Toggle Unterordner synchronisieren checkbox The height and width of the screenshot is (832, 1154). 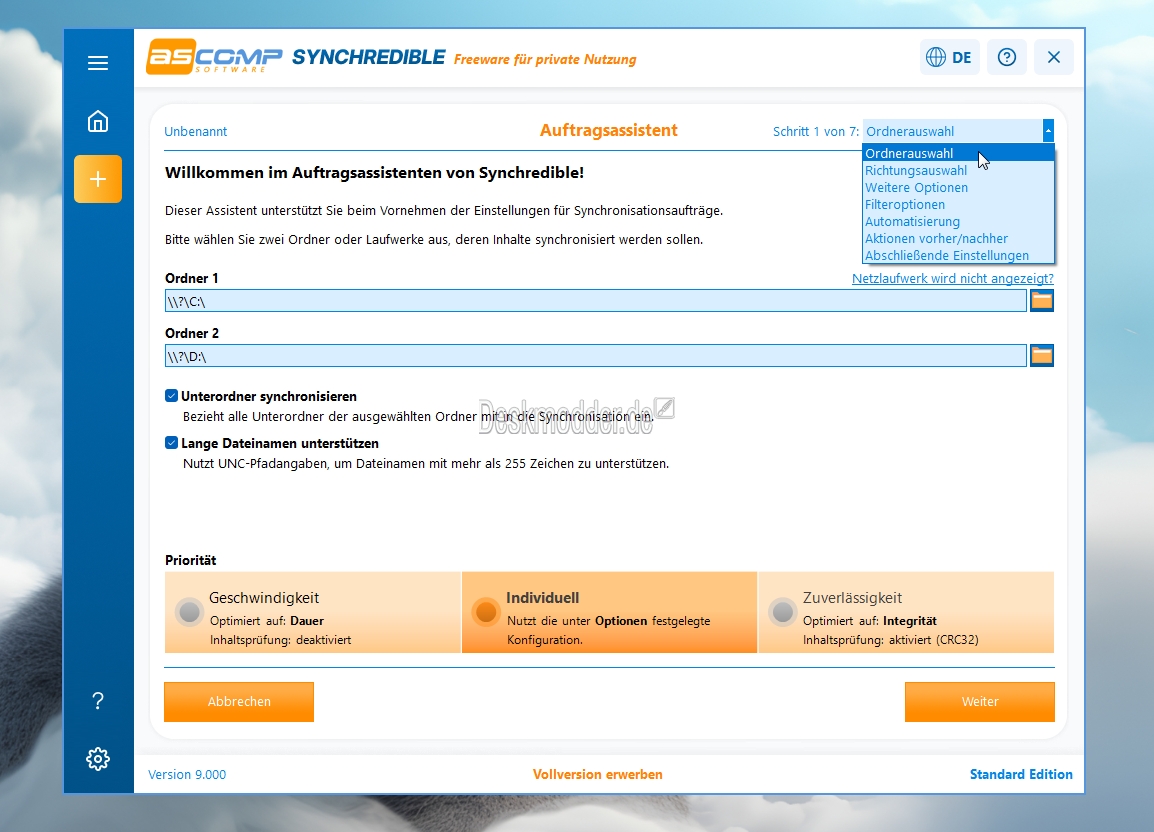click(171, 396)
